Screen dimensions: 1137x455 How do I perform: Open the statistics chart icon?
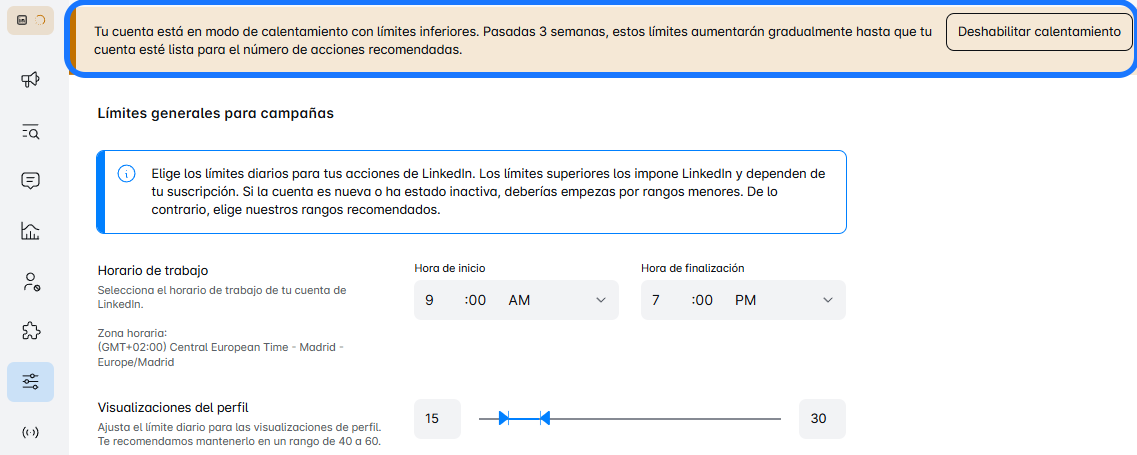30,231
